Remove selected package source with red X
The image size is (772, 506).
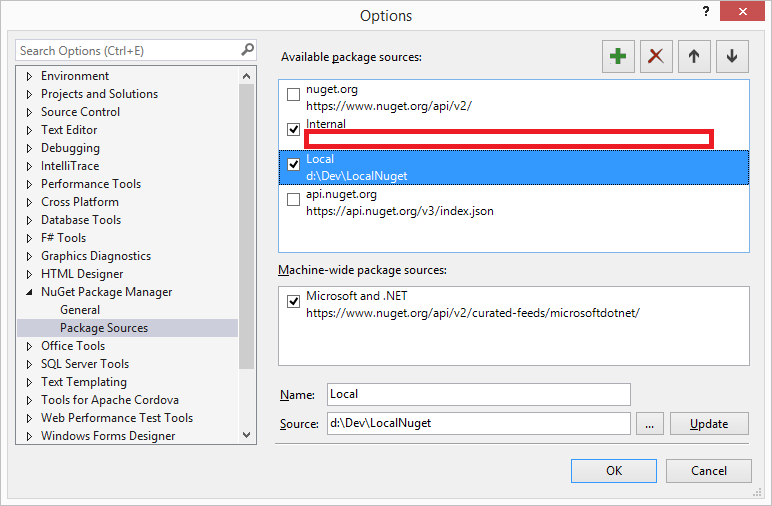656,57
